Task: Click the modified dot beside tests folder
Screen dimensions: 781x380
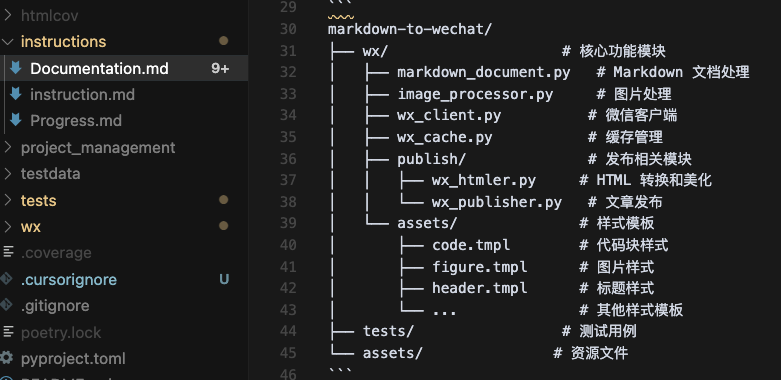Action: (224, 200)
